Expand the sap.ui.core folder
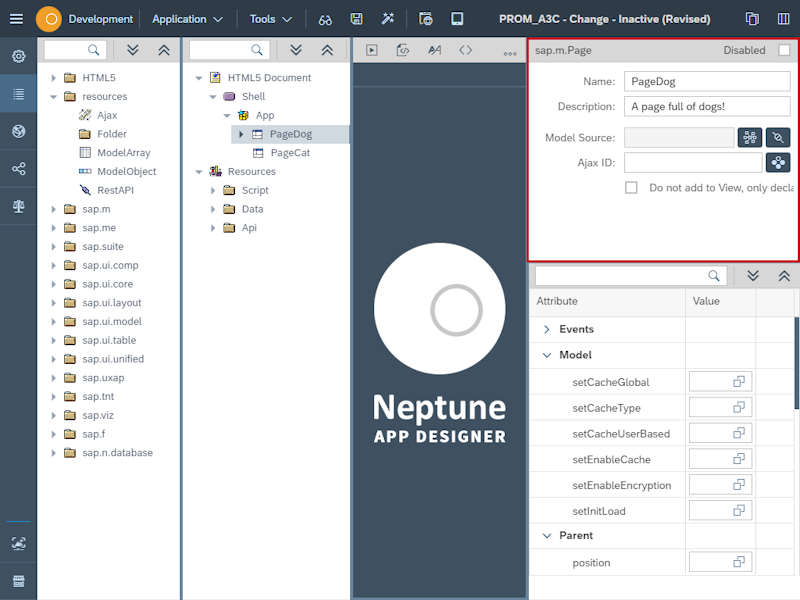This screenshot has width=800, height=600. coord(53,284)
